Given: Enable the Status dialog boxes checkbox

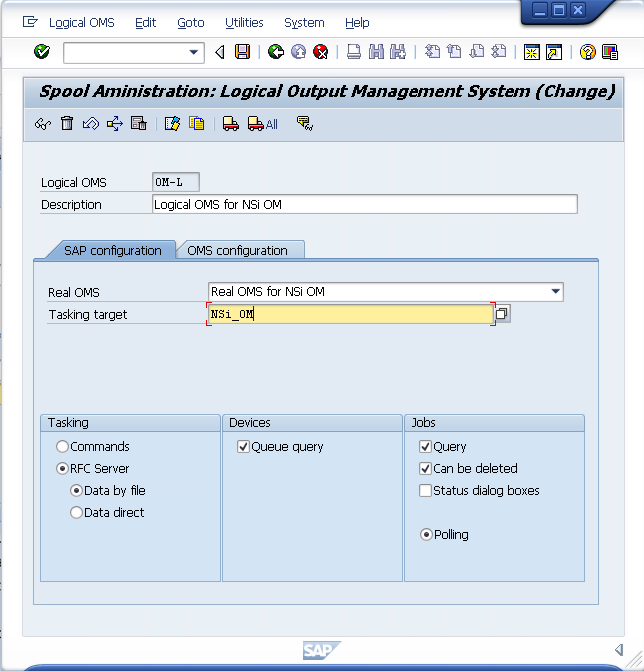Looking at the screenshot, I should pyautogui.click(x=426, y=491).
